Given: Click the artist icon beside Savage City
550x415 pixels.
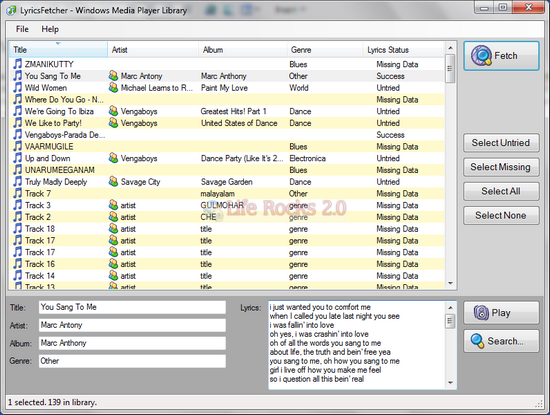Looking at the screenshot, I should (x=113, y=181).
